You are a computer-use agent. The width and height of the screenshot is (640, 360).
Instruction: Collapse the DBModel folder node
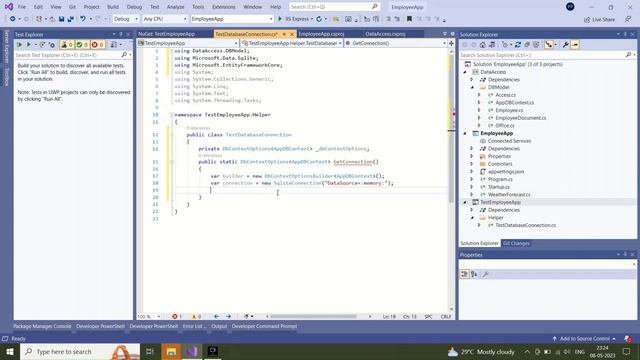coord(472,87)
